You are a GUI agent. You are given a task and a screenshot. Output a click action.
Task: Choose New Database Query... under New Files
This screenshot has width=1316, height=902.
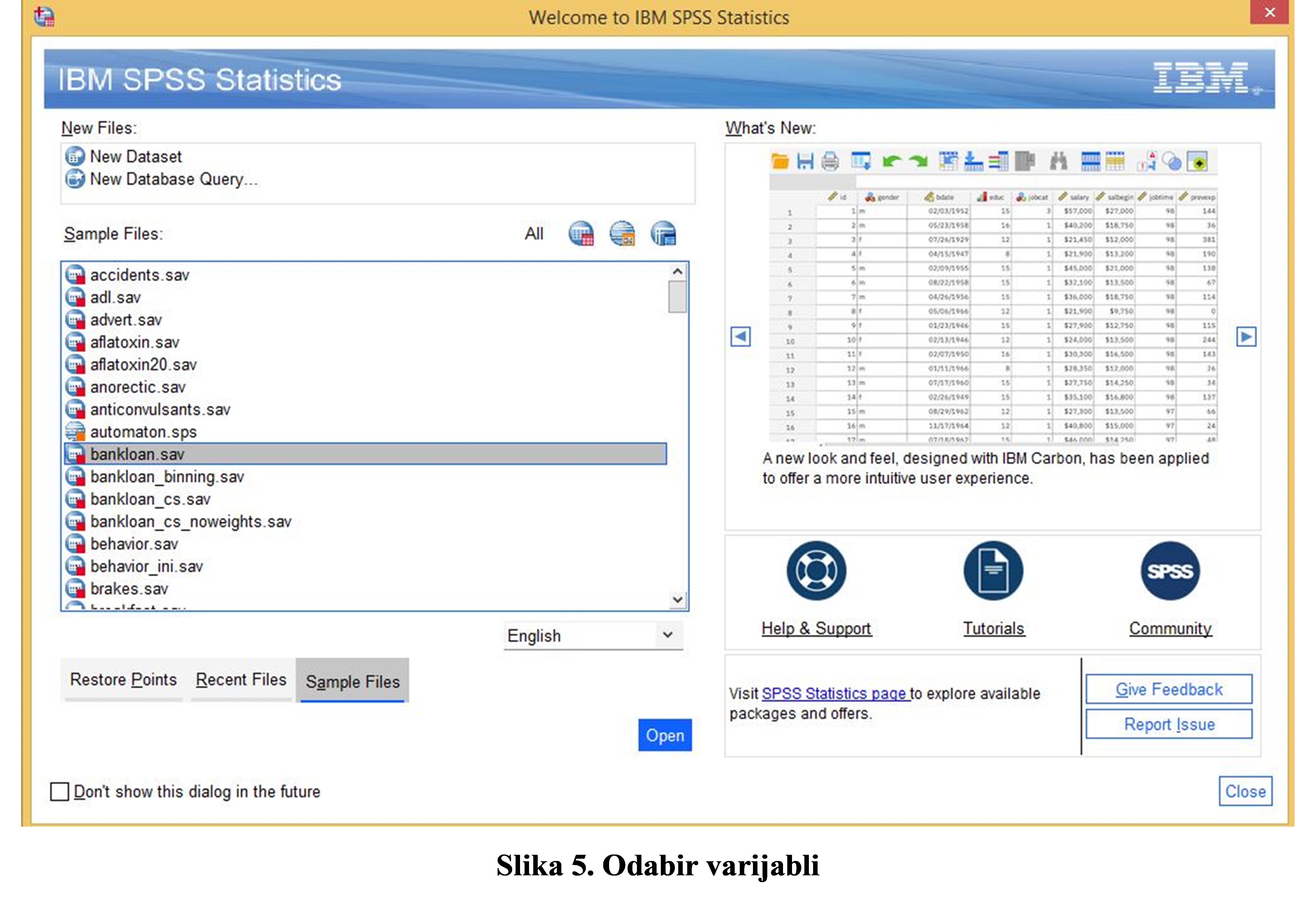tap(173, 179)
